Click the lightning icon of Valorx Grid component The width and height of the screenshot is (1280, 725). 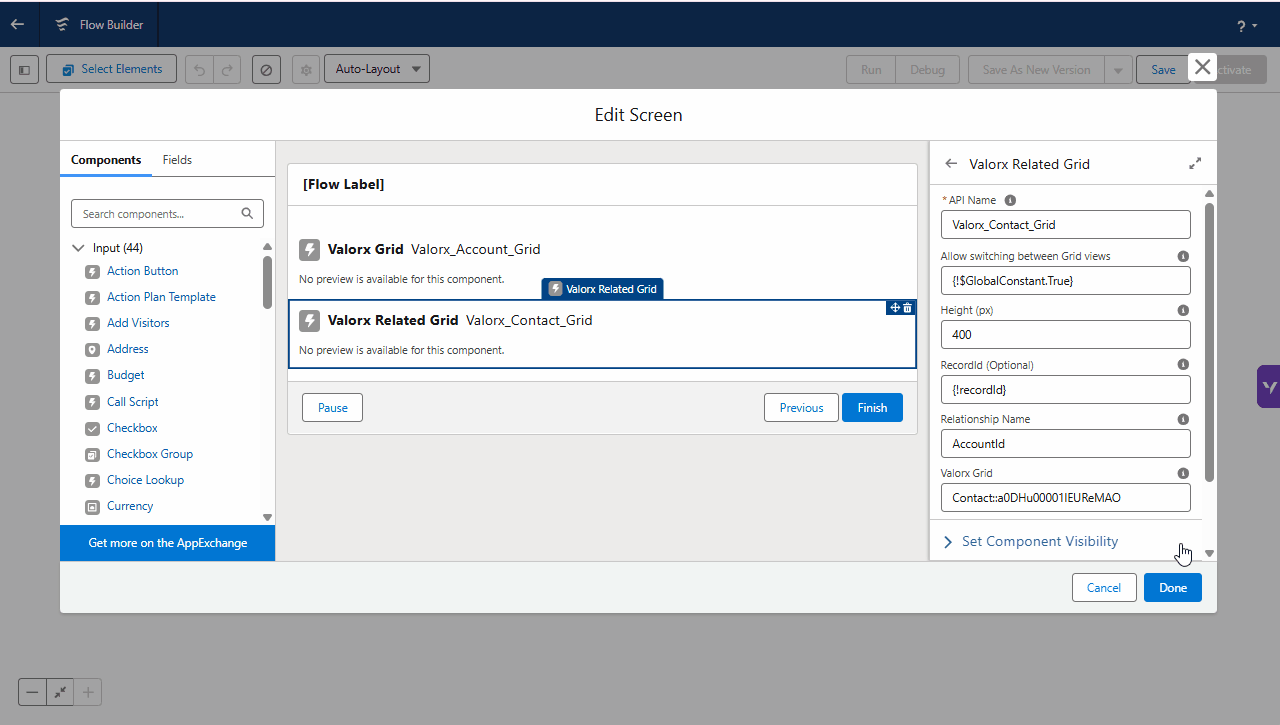309,250
